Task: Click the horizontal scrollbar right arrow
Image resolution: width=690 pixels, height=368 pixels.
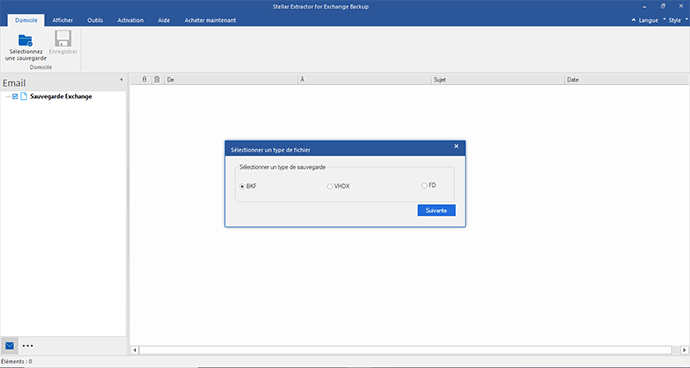Action: coord(684,350)
